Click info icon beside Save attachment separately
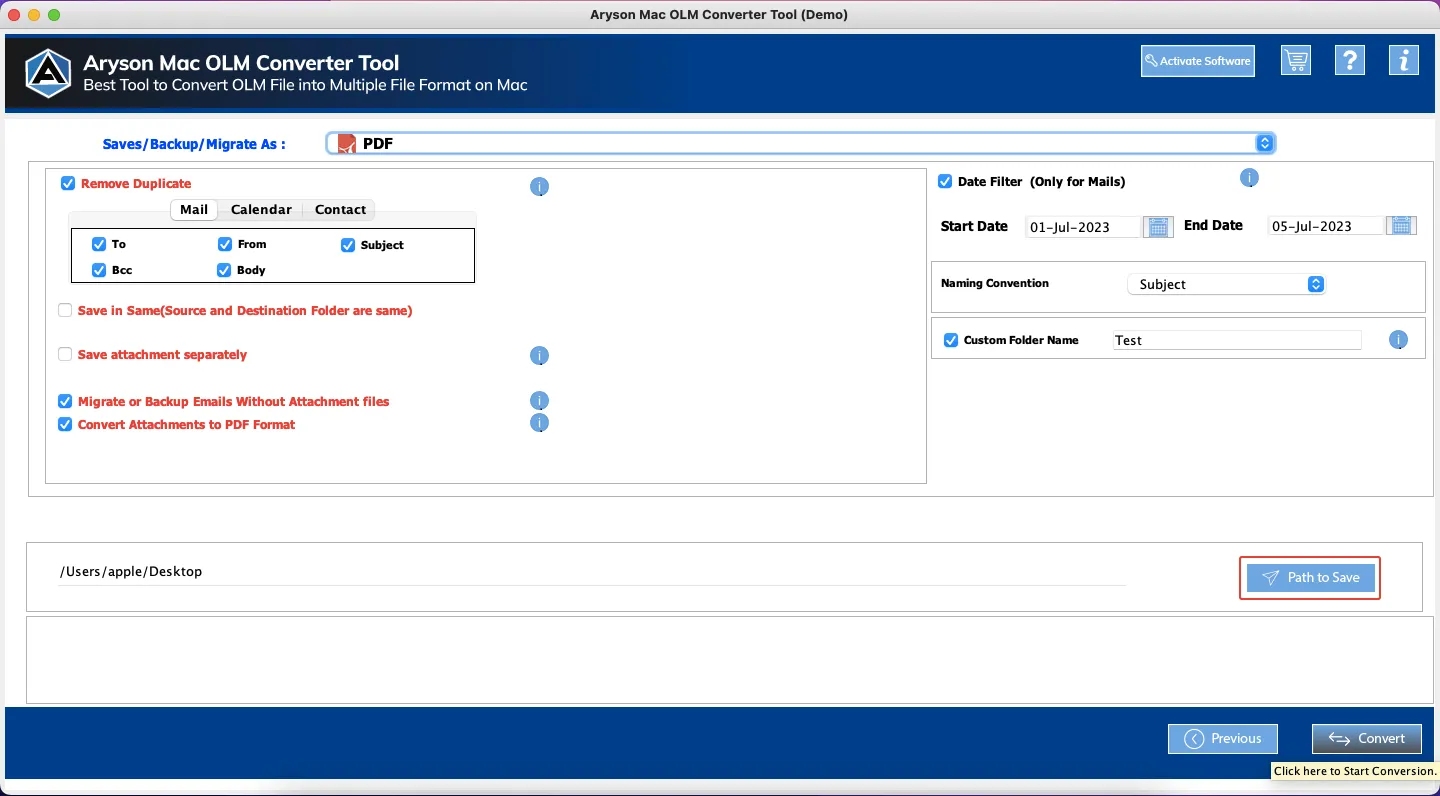1440x796 pixels. pyautogui.click(x=539, y=356)
